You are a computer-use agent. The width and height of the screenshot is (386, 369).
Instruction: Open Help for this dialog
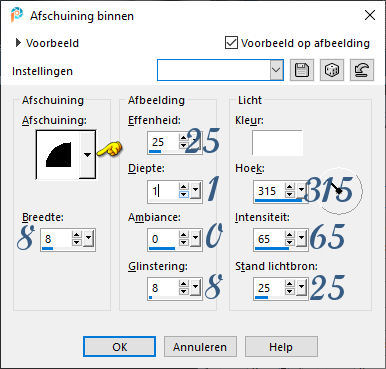point(281,347)
